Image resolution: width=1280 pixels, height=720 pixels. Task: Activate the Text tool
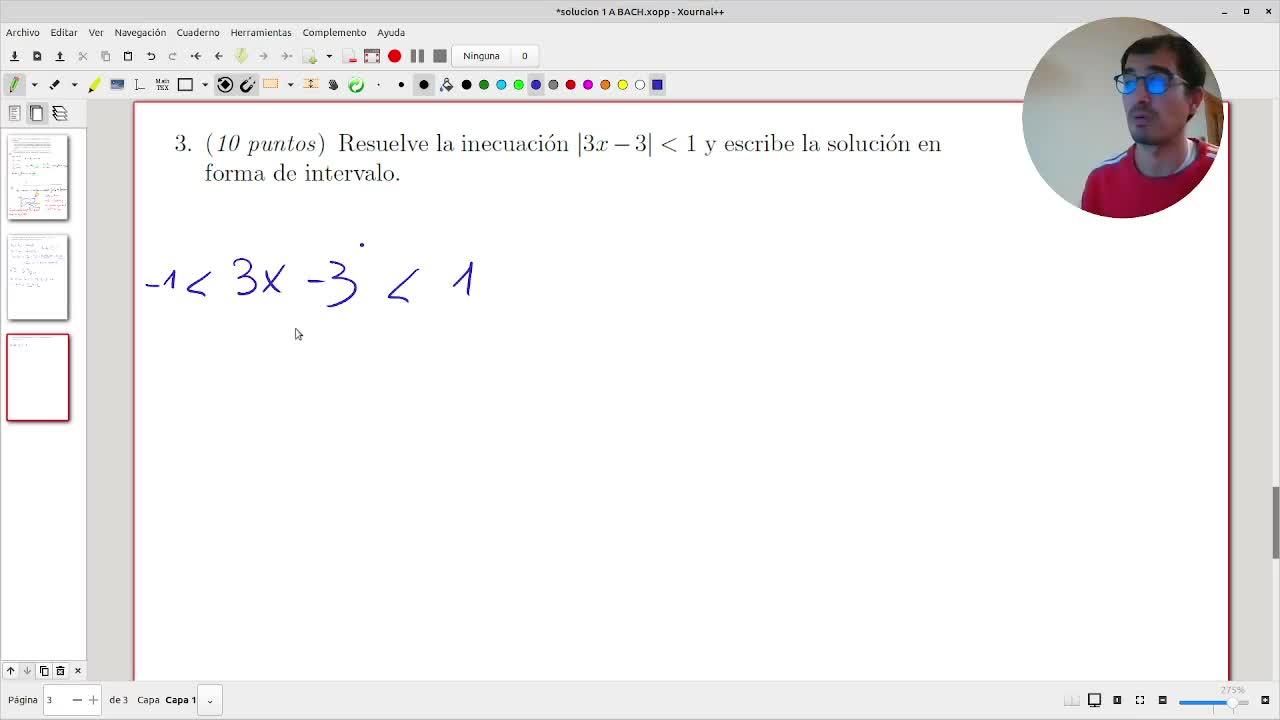(x=139, y=85)
